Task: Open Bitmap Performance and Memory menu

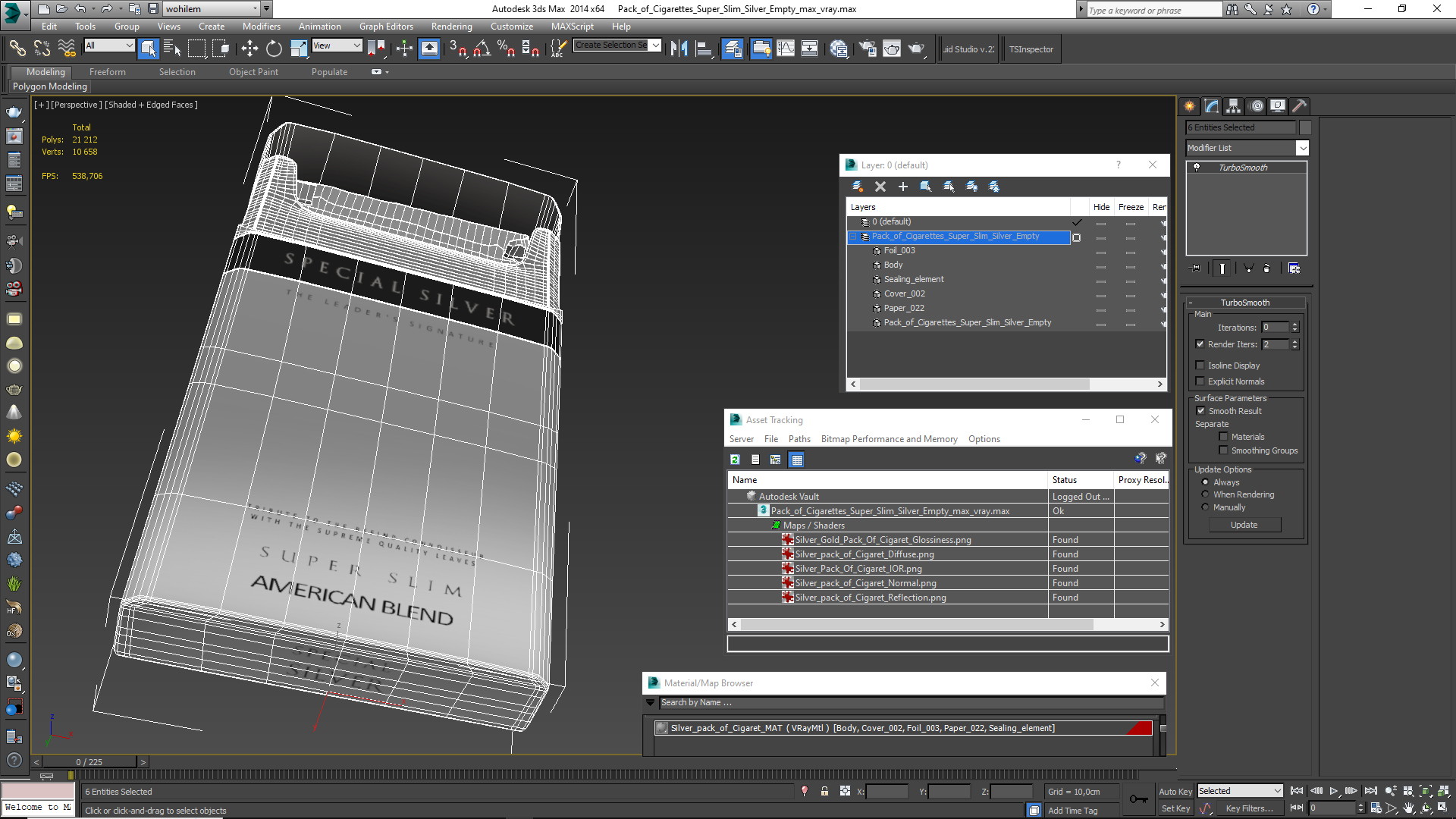Action: point(889,439)
